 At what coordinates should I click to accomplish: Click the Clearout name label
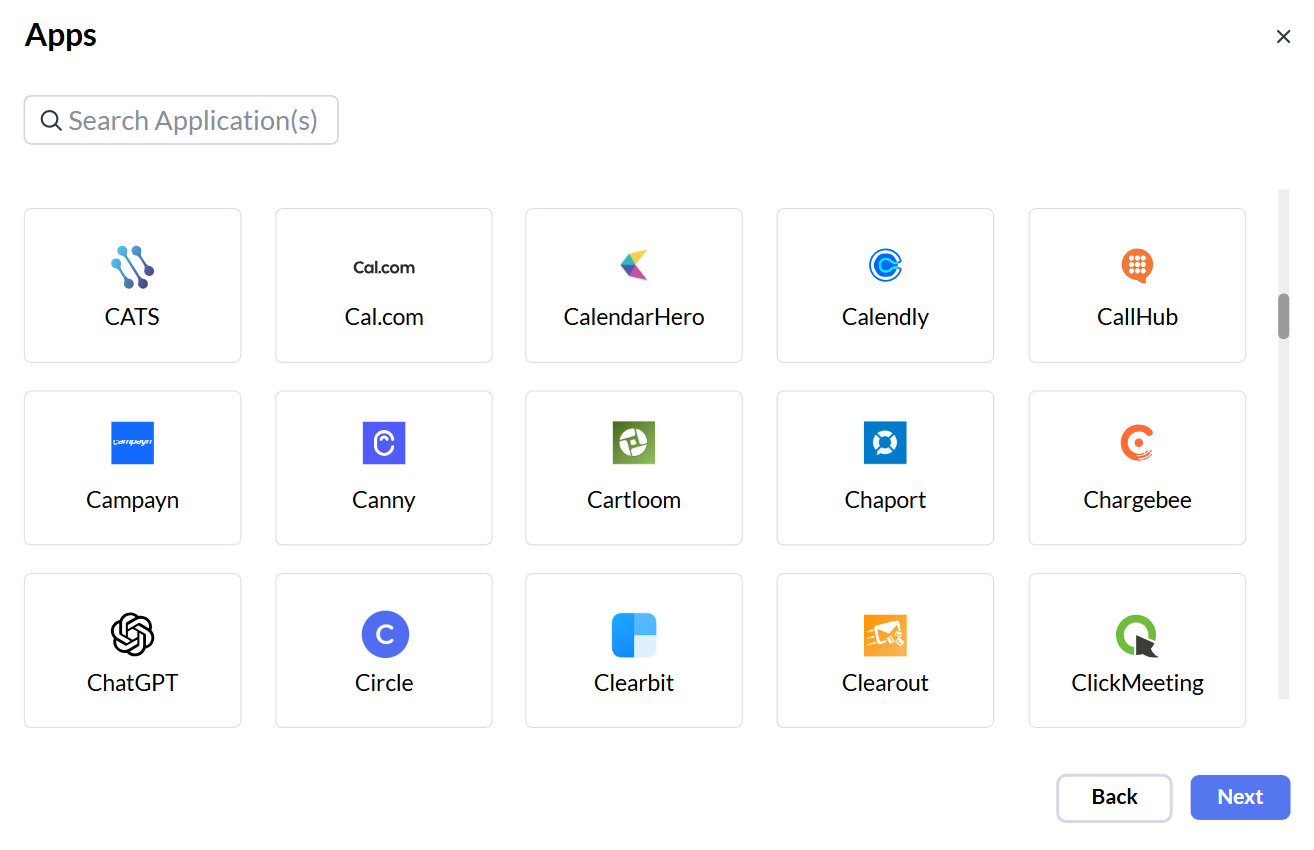click(885, 683)
